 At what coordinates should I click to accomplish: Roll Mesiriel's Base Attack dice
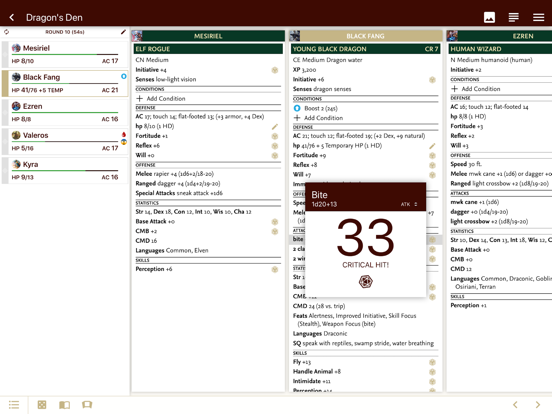(x=275, y=222)
